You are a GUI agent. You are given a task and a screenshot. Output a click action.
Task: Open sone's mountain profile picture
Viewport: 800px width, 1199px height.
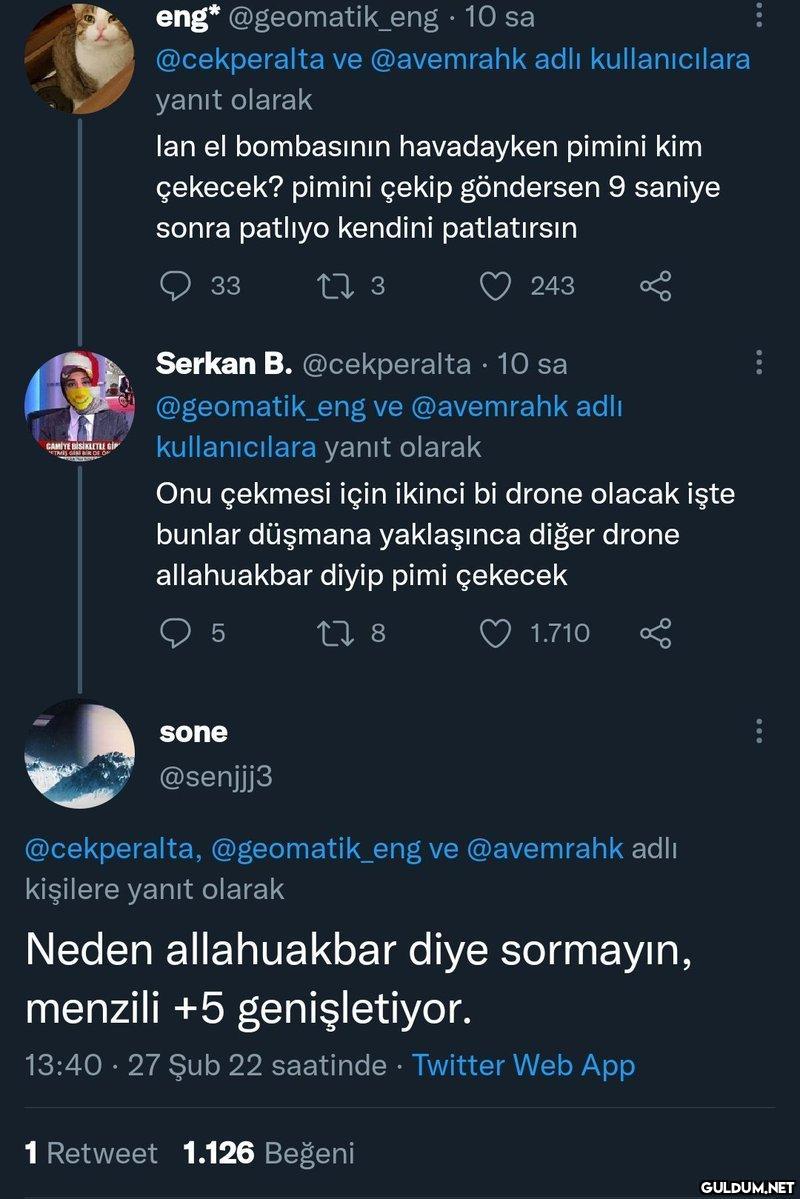tap(79, 752)
